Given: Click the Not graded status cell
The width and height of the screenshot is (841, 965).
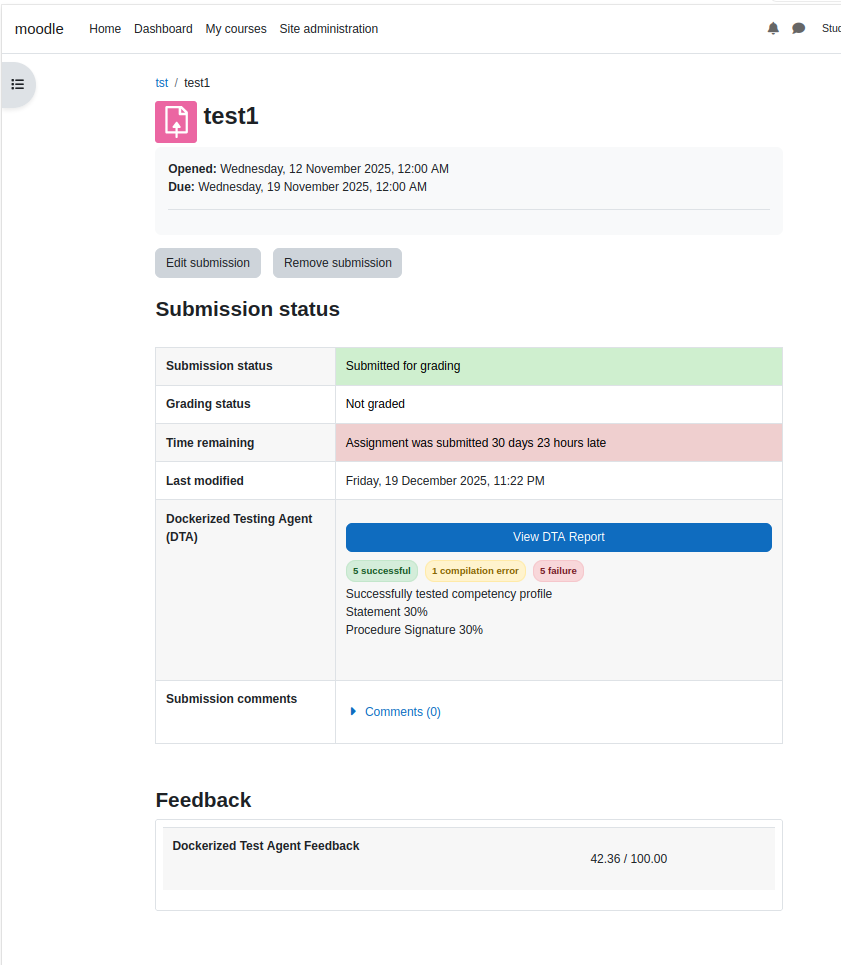Looking at the screenshot, I should tap(559, 404).
